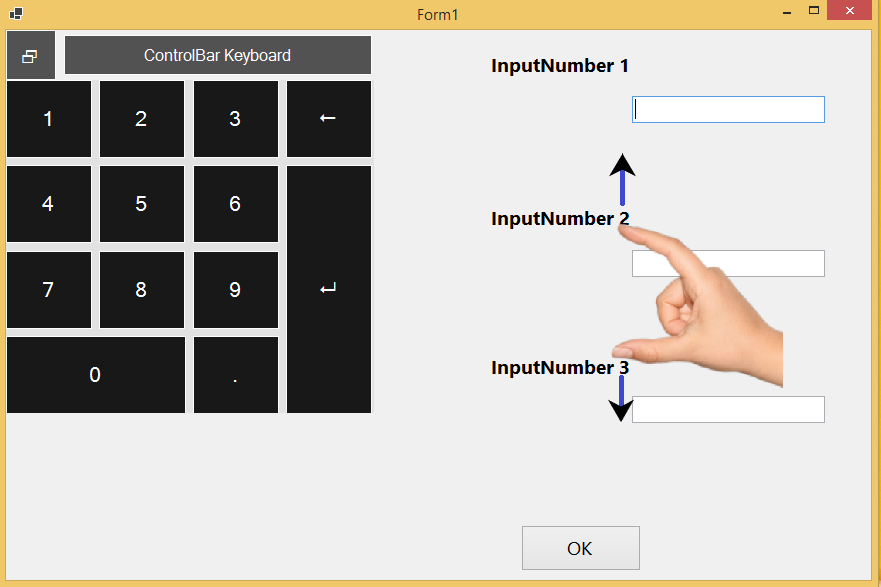Focus the InputNumber 1 text field
Screen dimensions: 881x587
pos(728,110)
